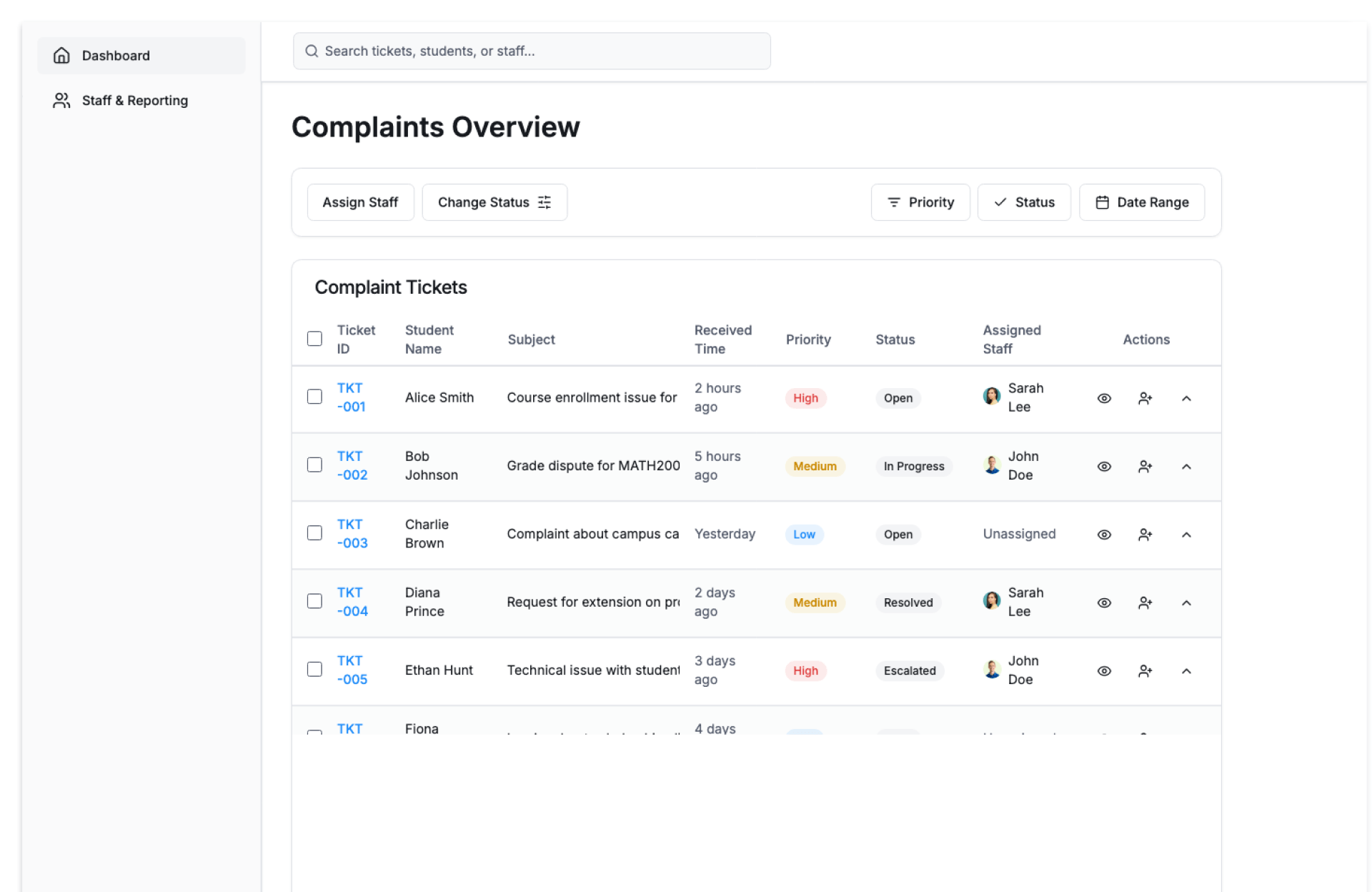Viewport: 1372px width, 892px height.
Task: Open the TKT-005 ticket link
Action: pos(352,670)
